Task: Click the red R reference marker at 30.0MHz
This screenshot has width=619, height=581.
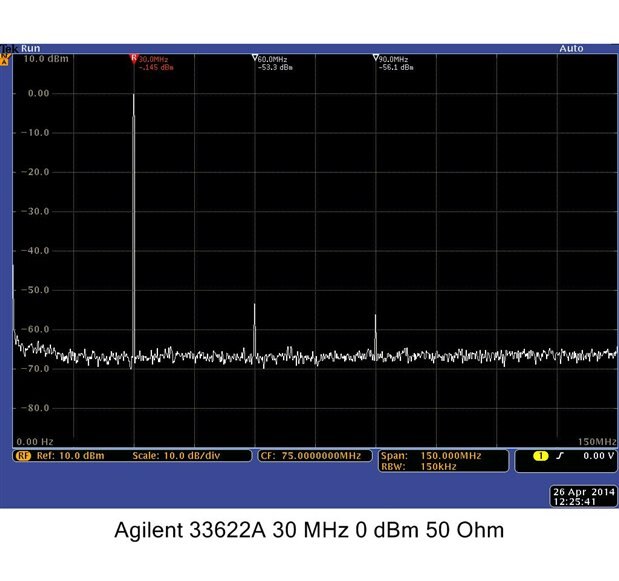Action: click(134, 59)
